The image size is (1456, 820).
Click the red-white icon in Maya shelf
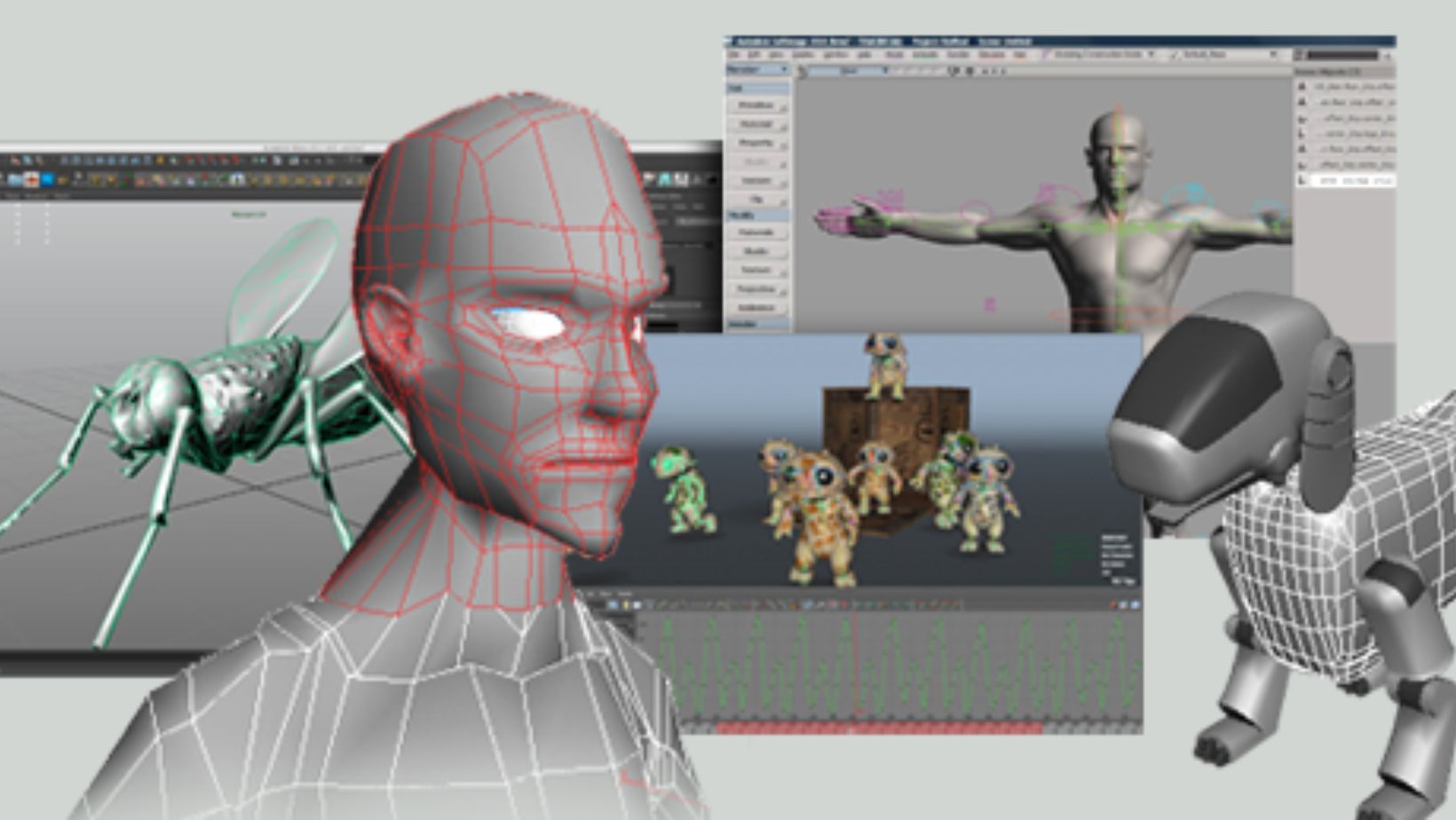31,179
